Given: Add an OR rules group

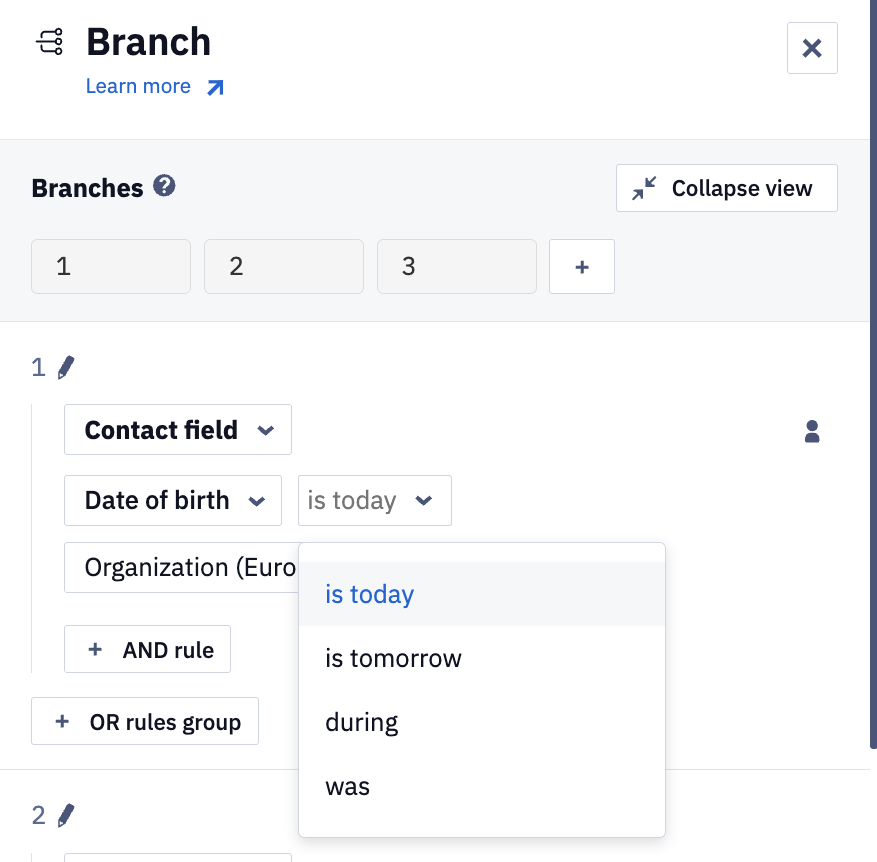Looking at the screenshot, I should [145, 721].
